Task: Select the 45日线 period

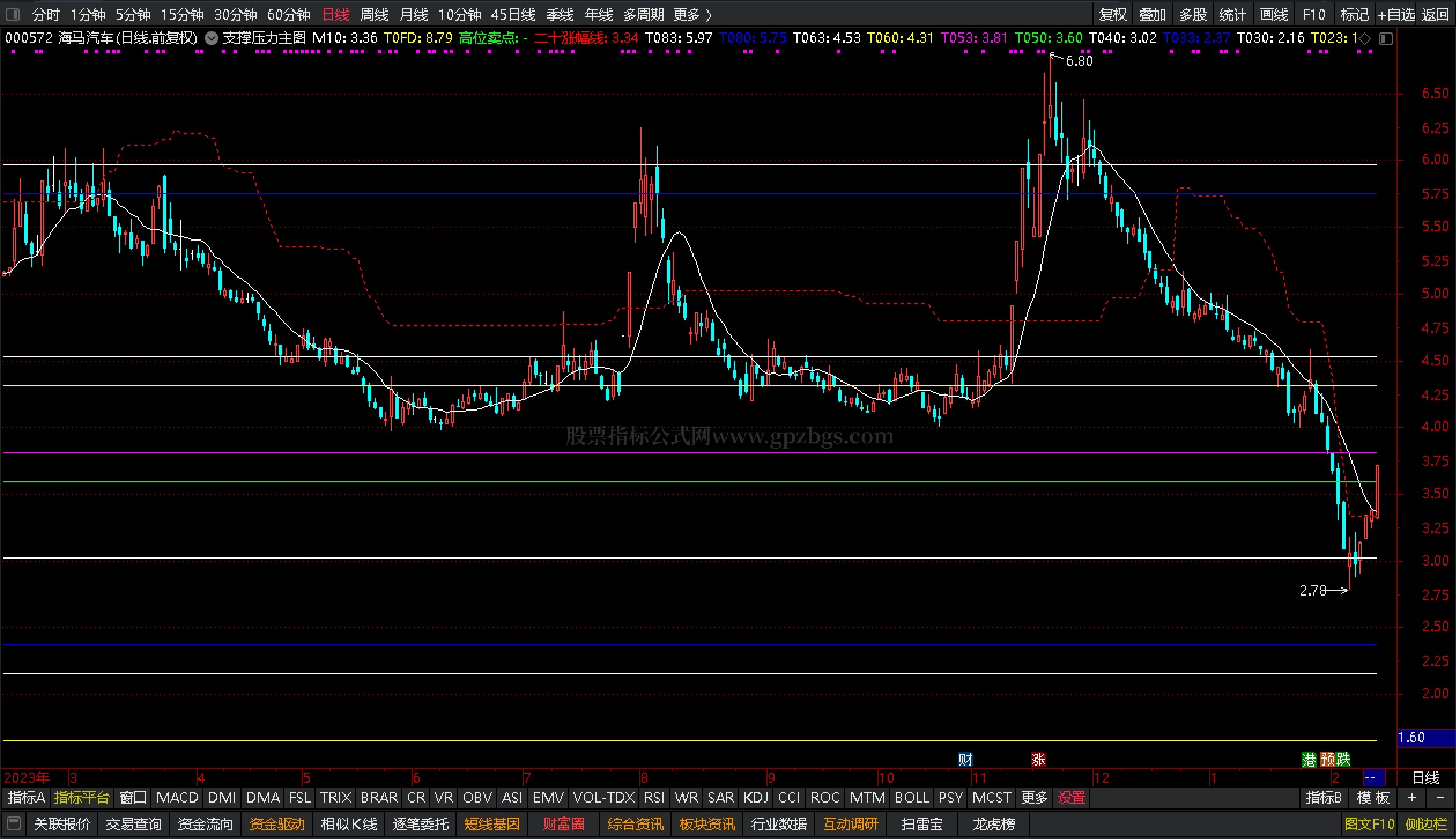Action: (x=513, y=14)
